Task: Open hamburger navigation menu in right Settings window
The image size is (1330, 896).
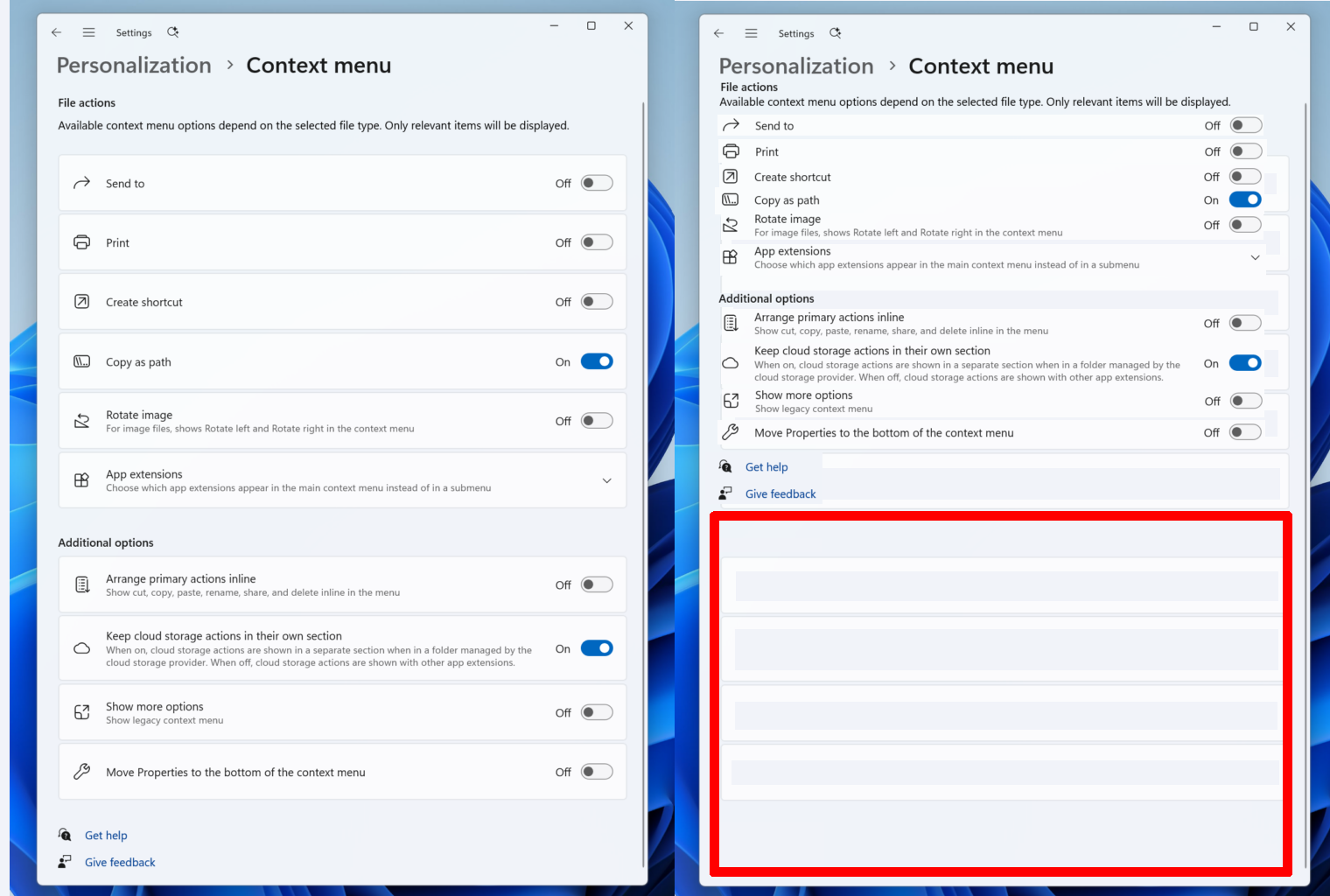Action: pos(751,33)
